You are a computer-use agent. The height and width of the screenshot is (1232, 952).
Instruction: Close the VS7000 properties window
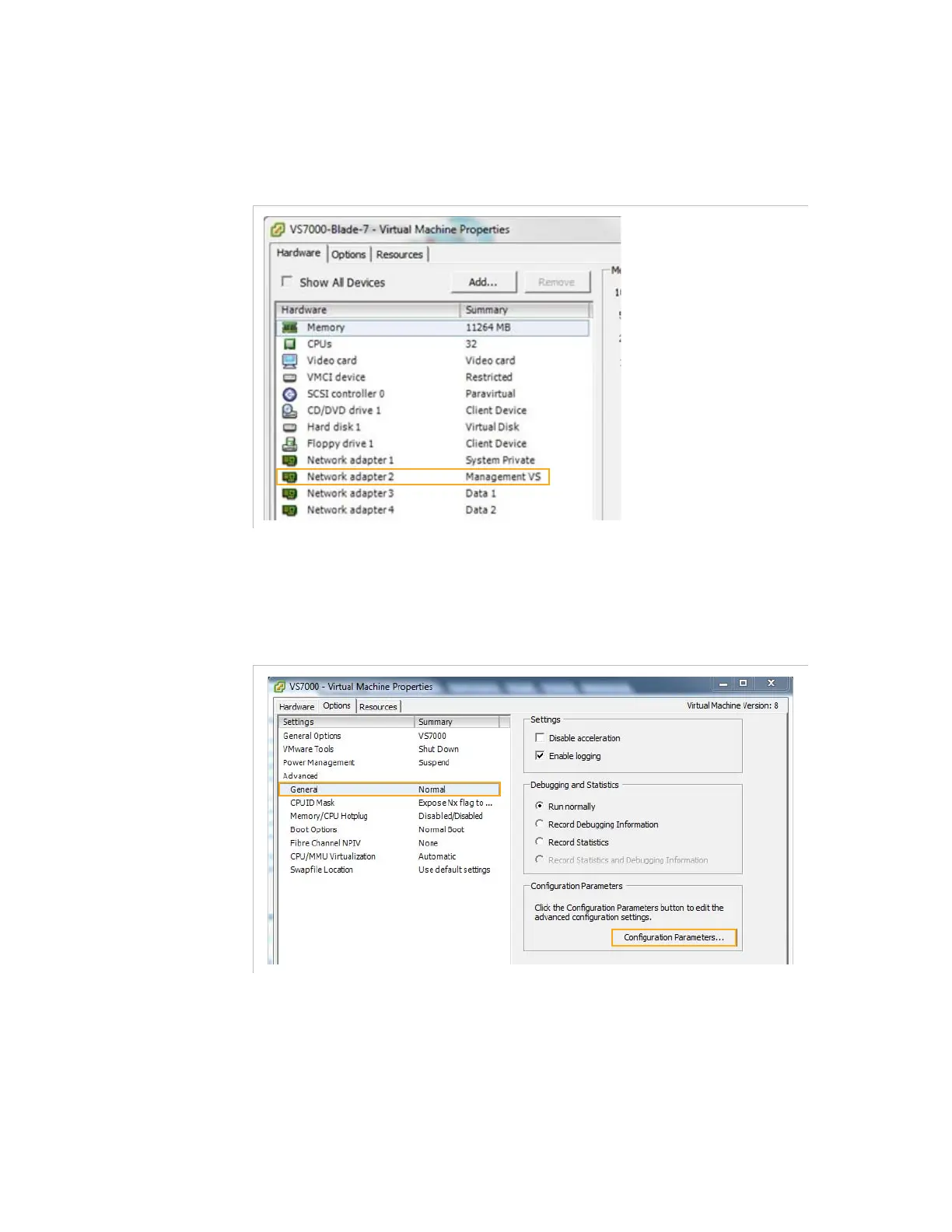[771, 684]
